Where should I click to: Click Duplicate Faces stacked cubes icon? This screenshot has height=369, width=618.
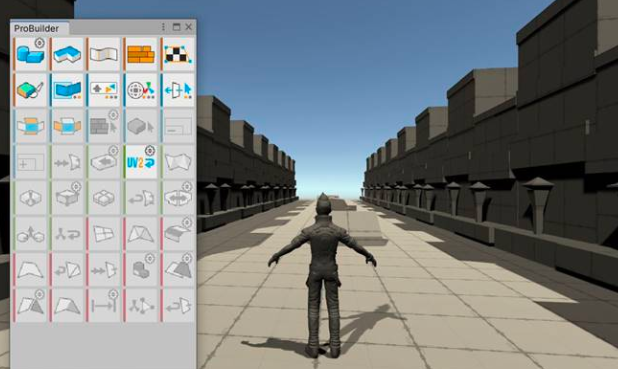point(141,270)
